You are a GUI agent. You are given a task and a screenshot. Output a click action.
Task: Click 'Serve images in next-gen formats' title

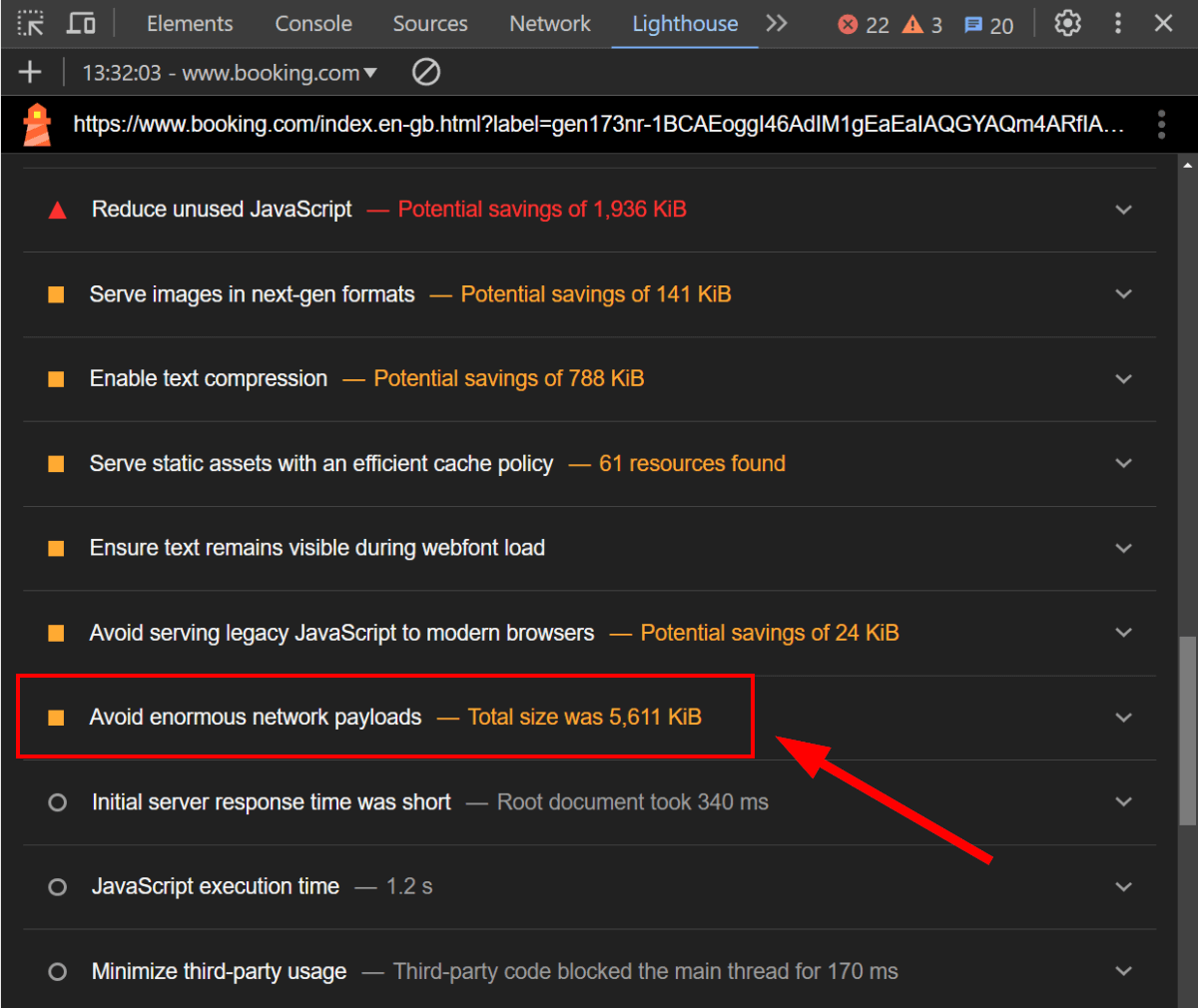(252, 294)
